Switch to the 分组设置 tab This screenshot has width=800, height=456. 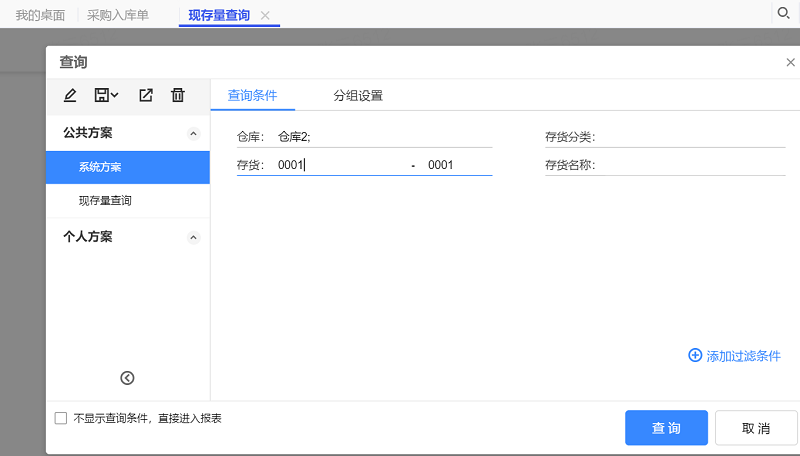point(358,96)
